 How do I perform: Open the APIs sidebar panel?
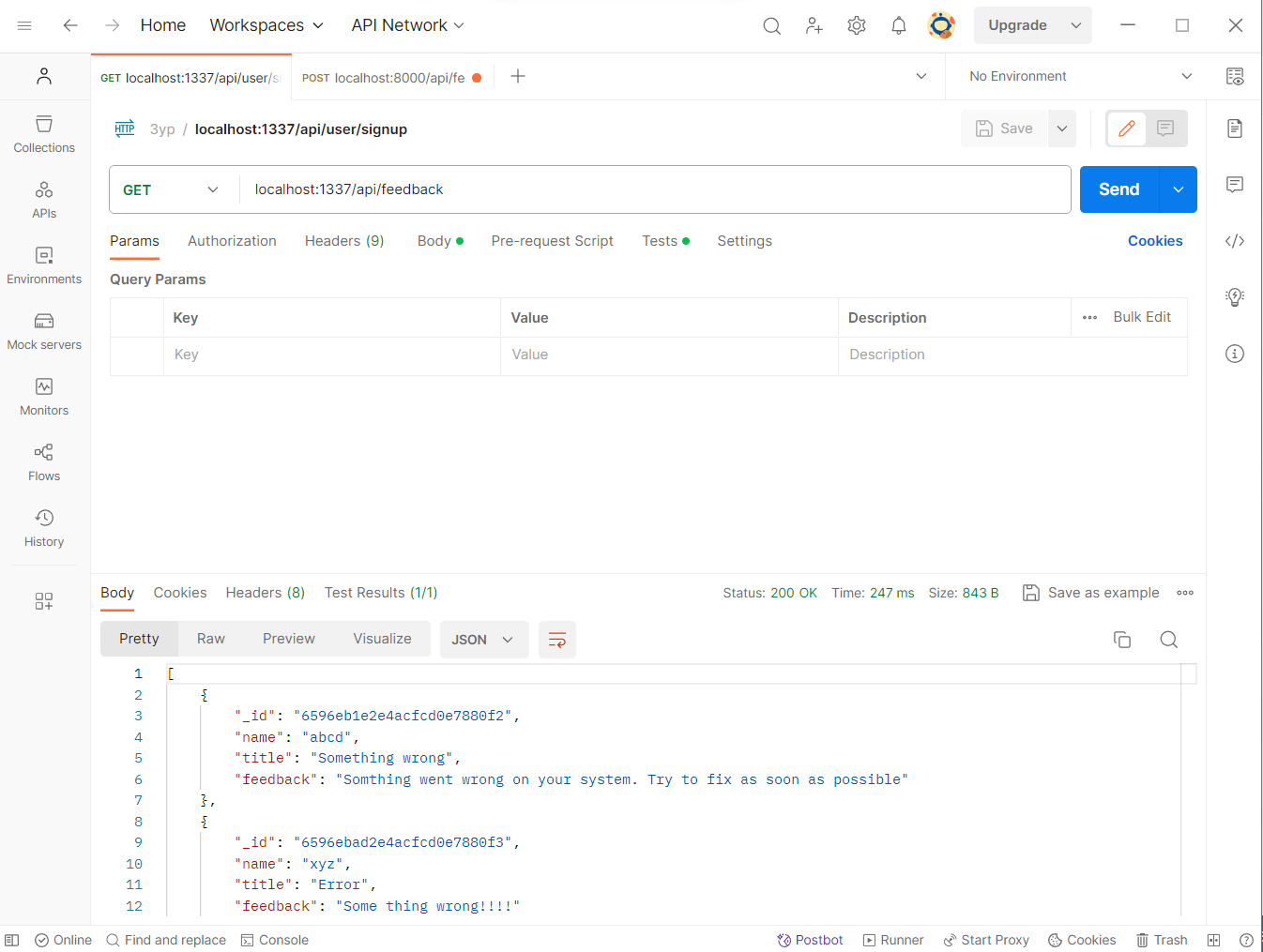(44, 200)
